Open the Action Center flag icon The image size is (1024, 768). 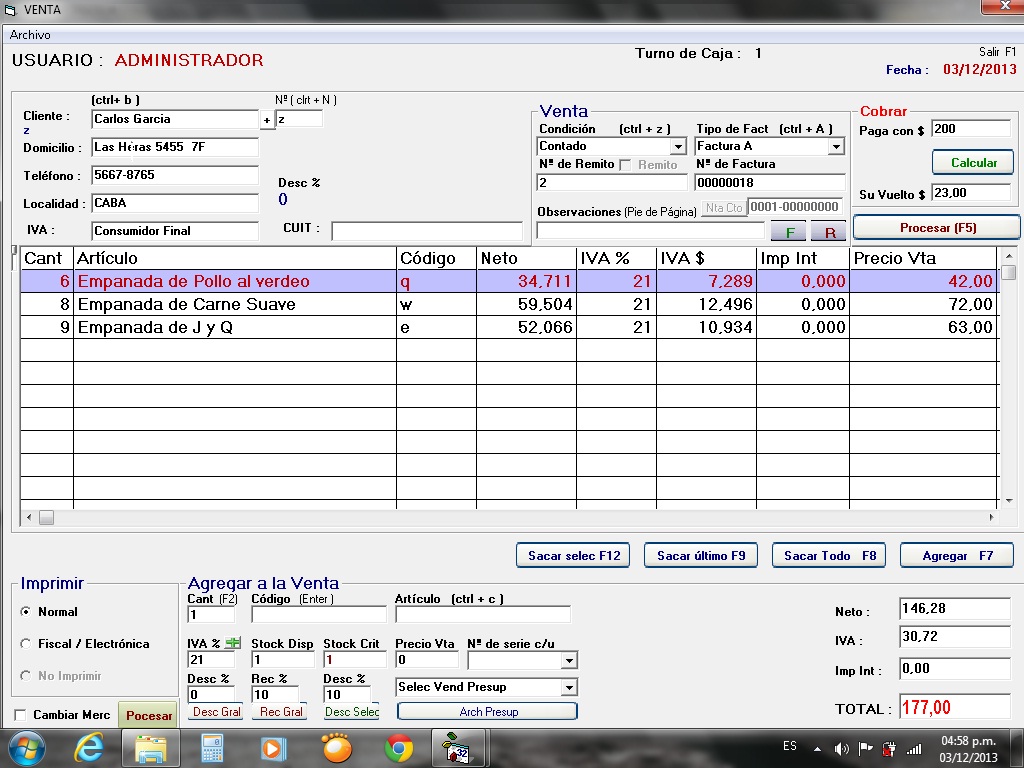(x=865, y=749)
